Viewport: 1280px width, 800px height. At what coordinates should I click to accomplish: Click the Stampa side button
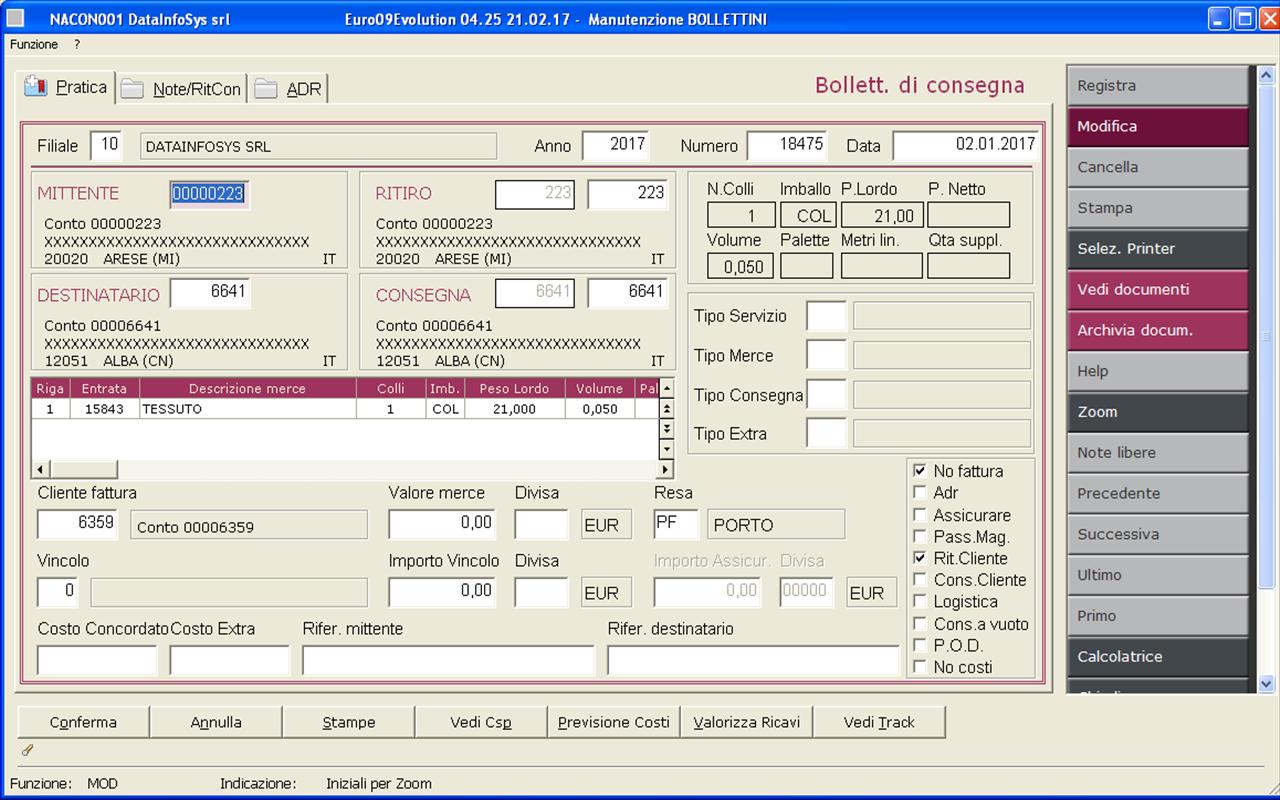(x=1157, y=208)
